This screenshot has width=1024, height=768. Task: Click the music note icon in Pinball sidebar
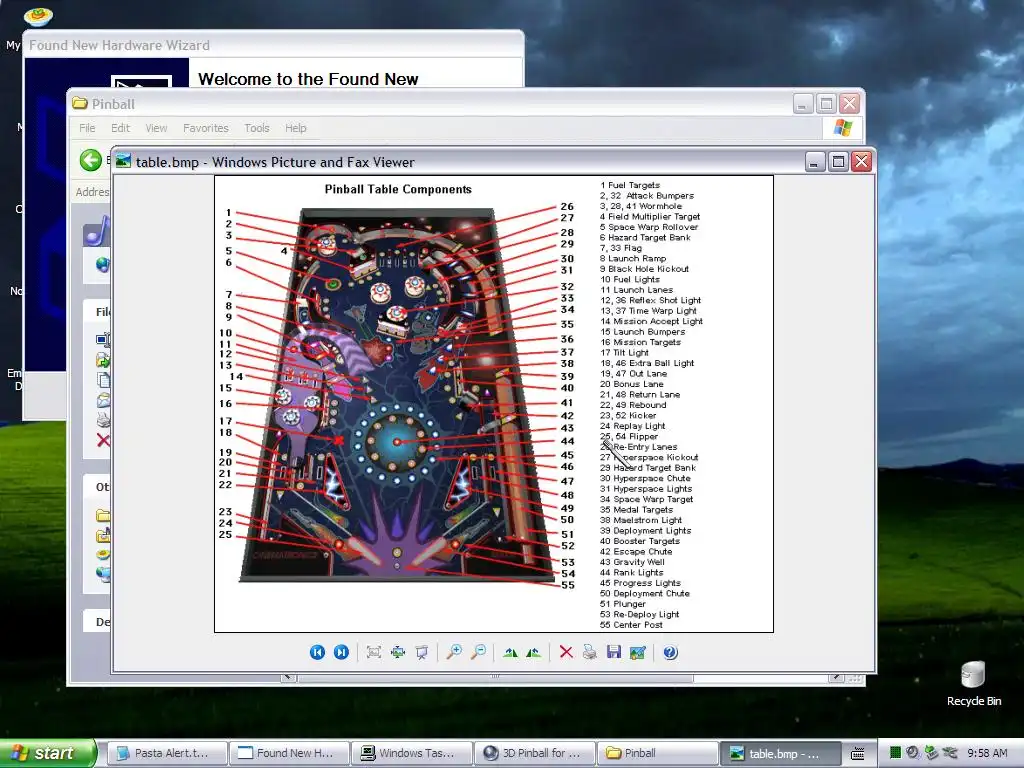coord(97,231)
